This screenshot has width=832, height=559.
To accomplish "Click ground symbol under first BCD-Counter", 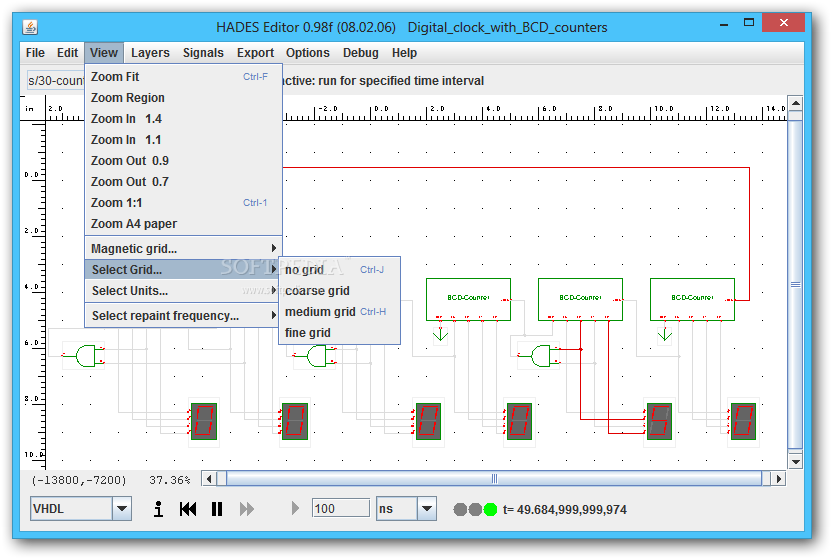I will [x=440, y=334].
